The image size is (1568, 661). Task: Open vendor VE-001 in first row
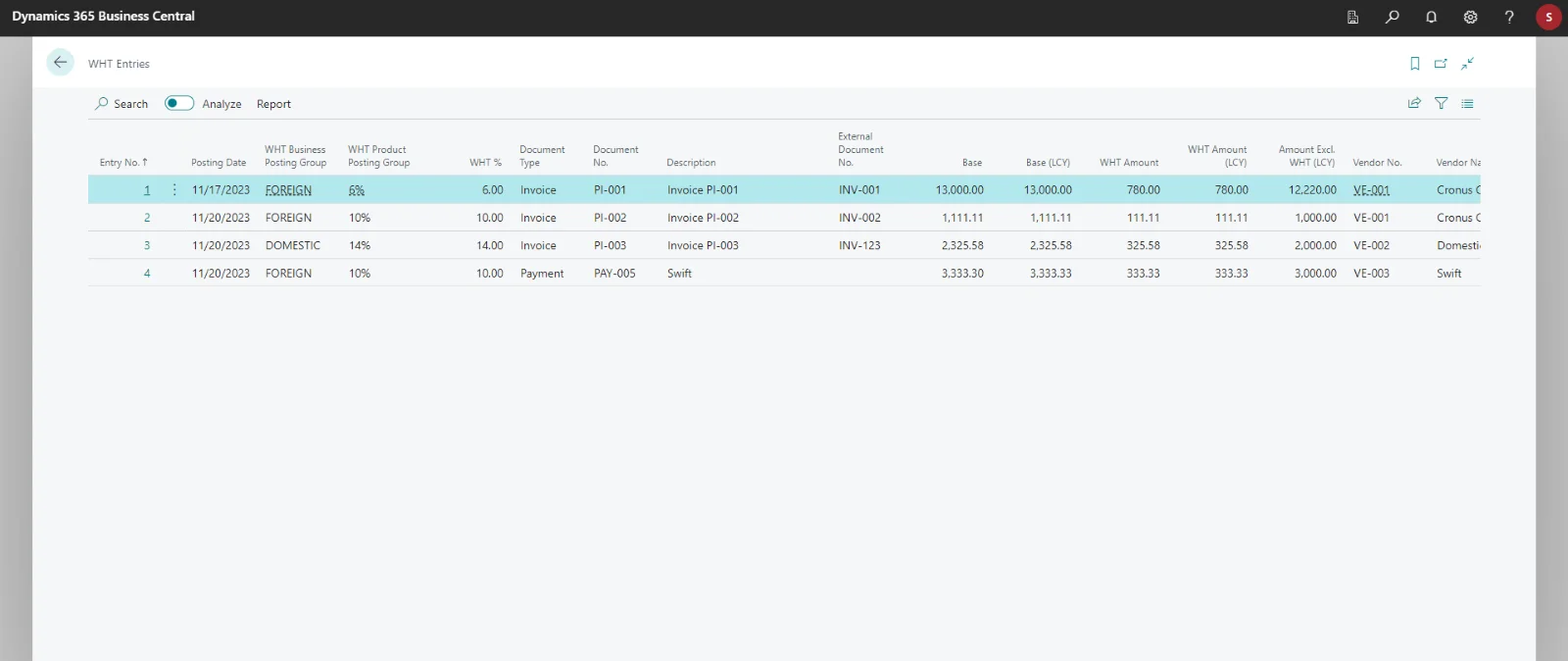[1371, 190]
